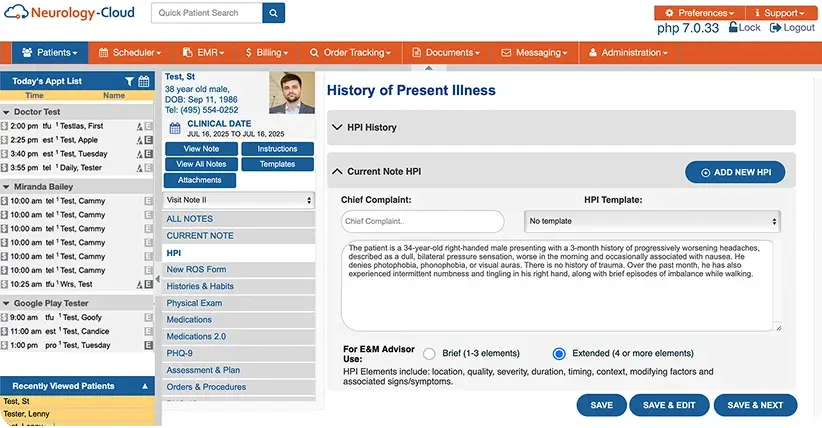Click billing S icon for 2:25 pm Test, Apple
This screenshot has height=428, width=822.
(x=5, y=140)
